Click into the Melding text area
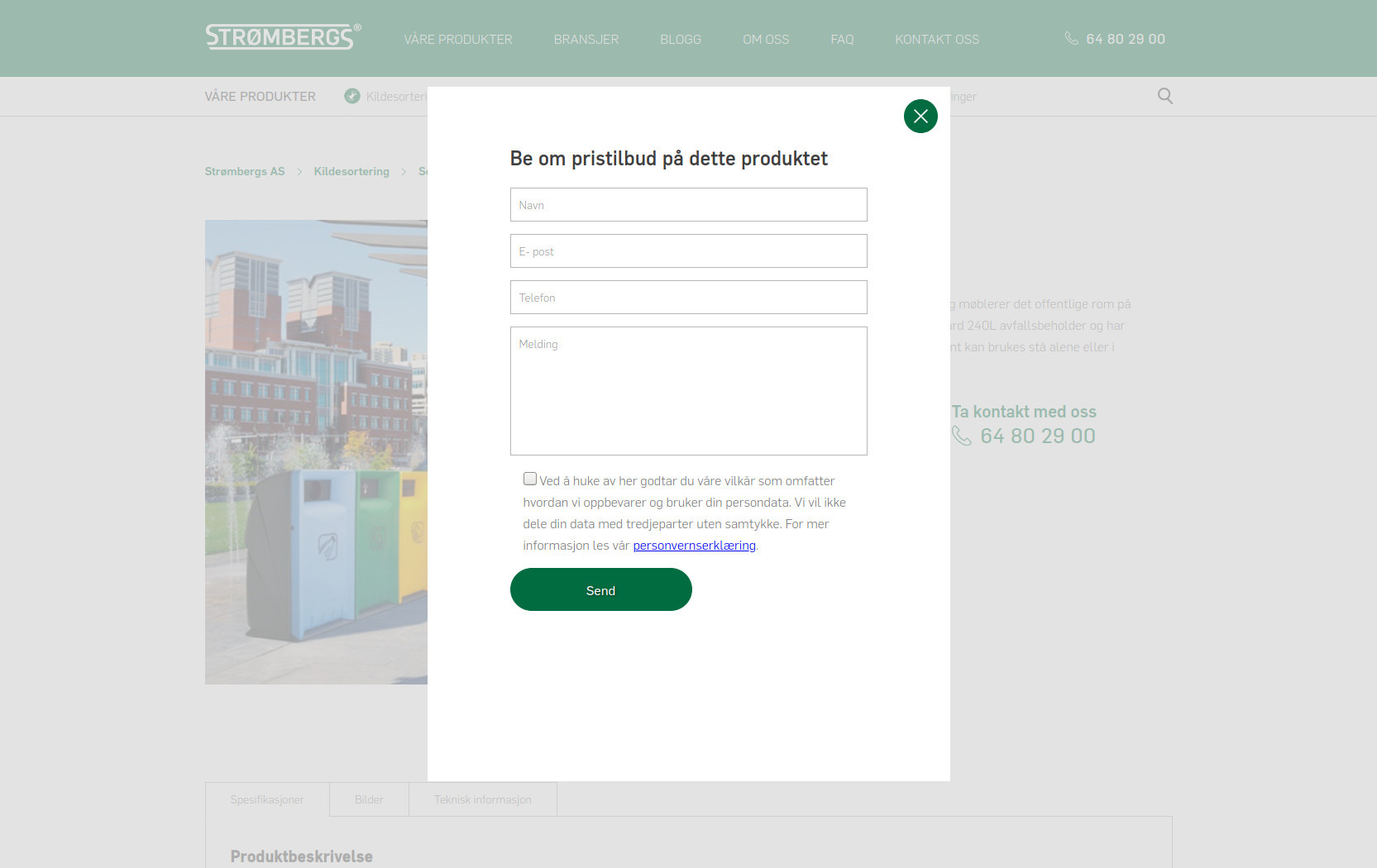The image size is (1377, 868). pos(689,391)
